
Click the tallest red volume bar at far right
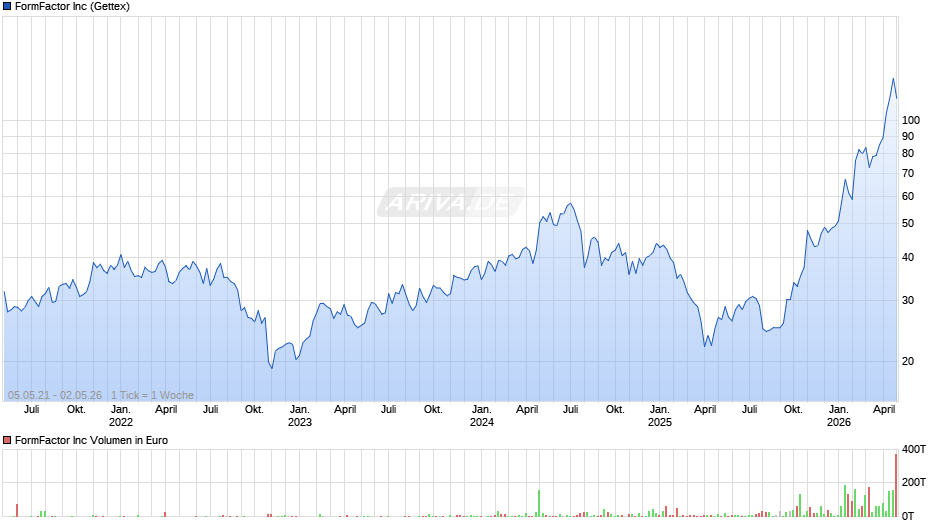[896, 485]
